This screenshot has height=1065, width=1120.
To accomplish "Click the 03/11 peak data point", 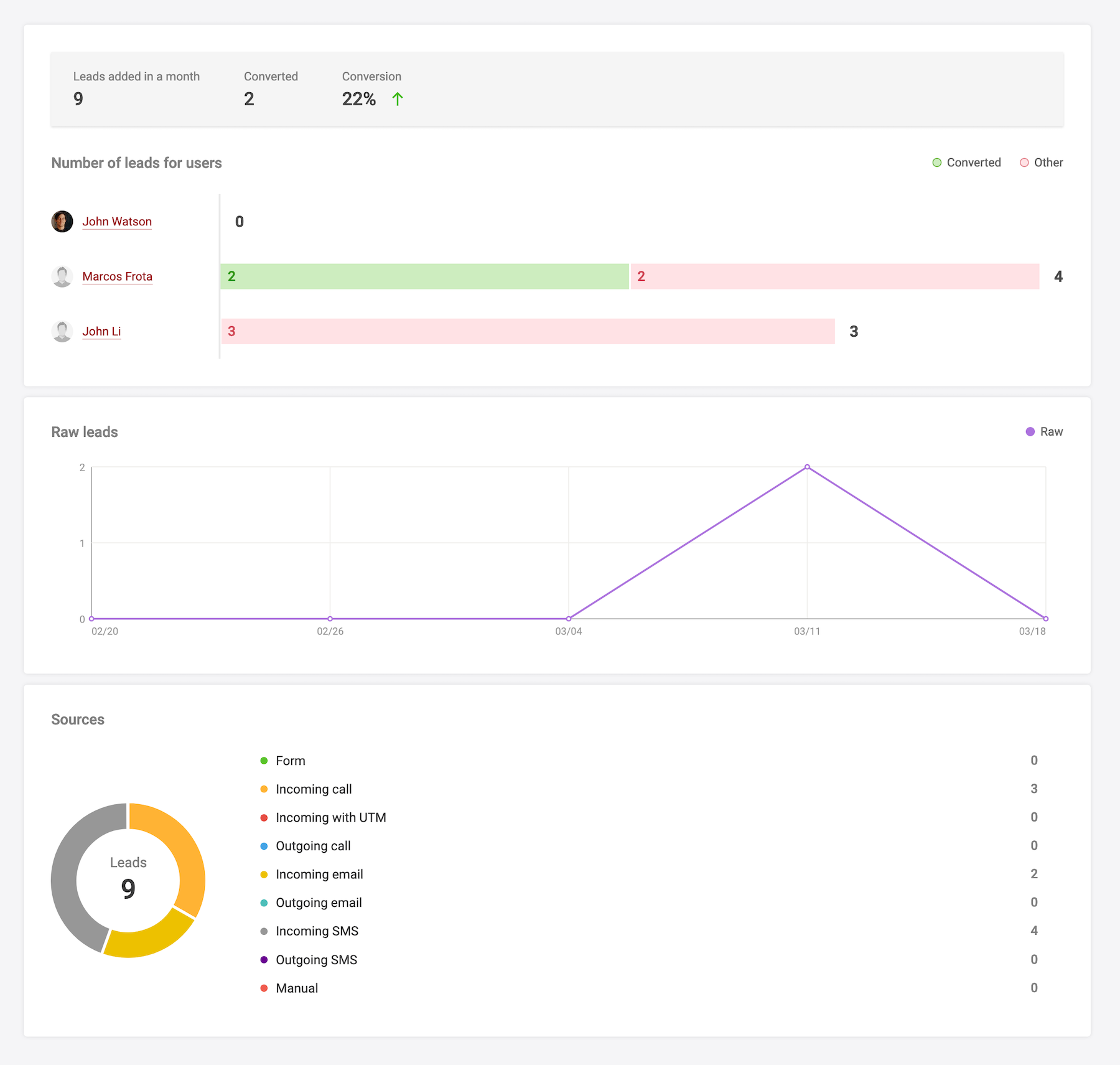I will coord(807,467).
